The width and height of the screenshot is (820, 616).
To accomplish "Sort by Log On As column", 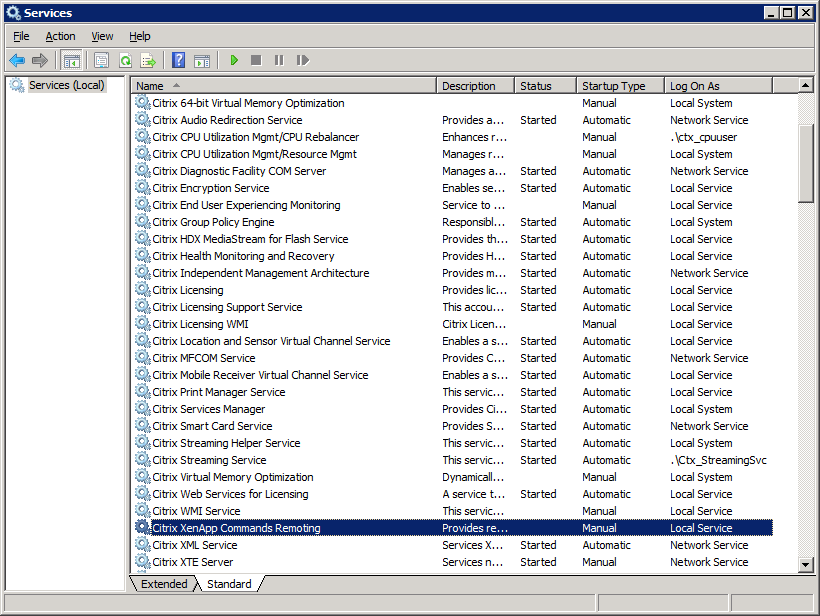I will pyautogui.click(x=718, y=86).
